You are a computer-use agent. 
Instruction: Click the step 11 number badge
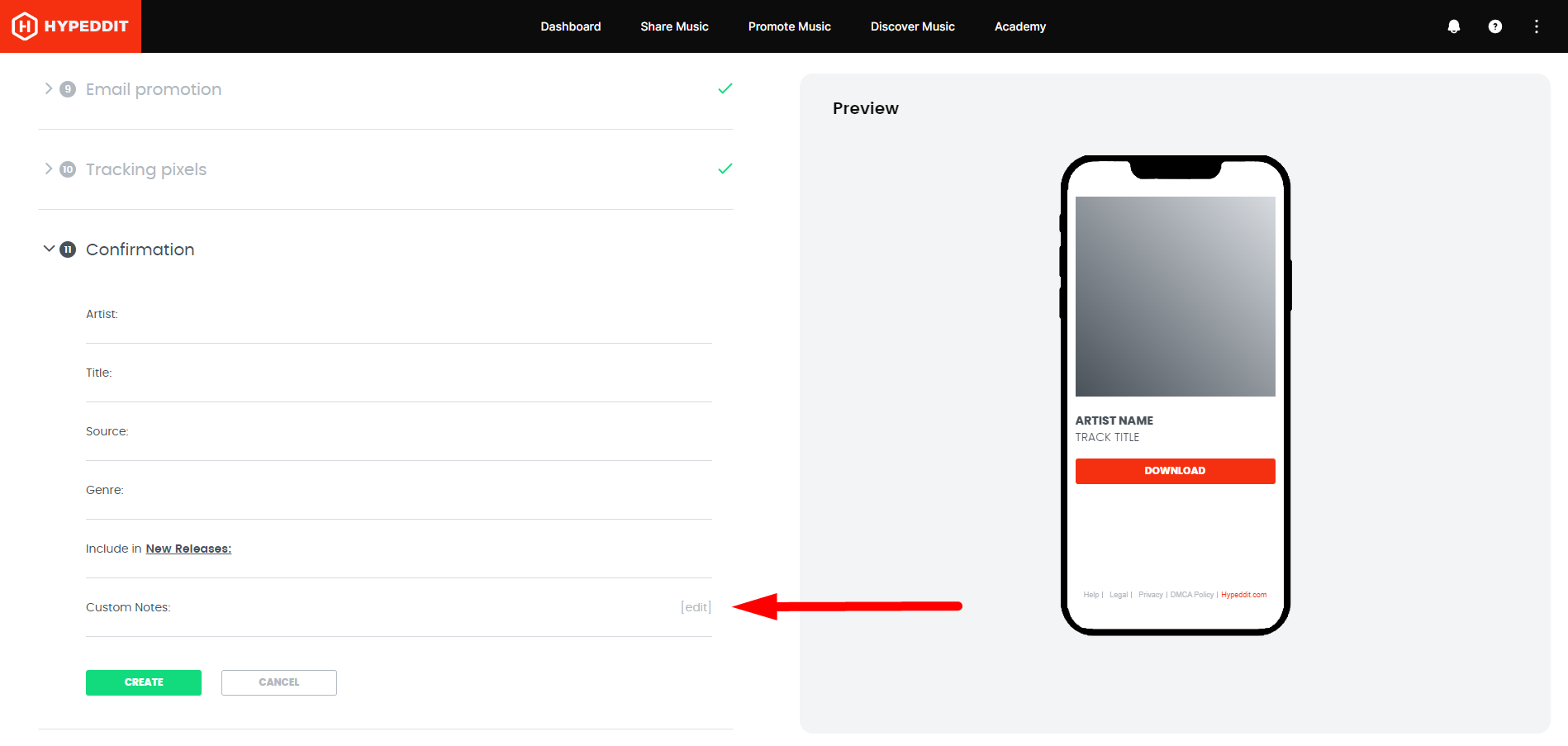pyautogui.click(x=68, y=249)
